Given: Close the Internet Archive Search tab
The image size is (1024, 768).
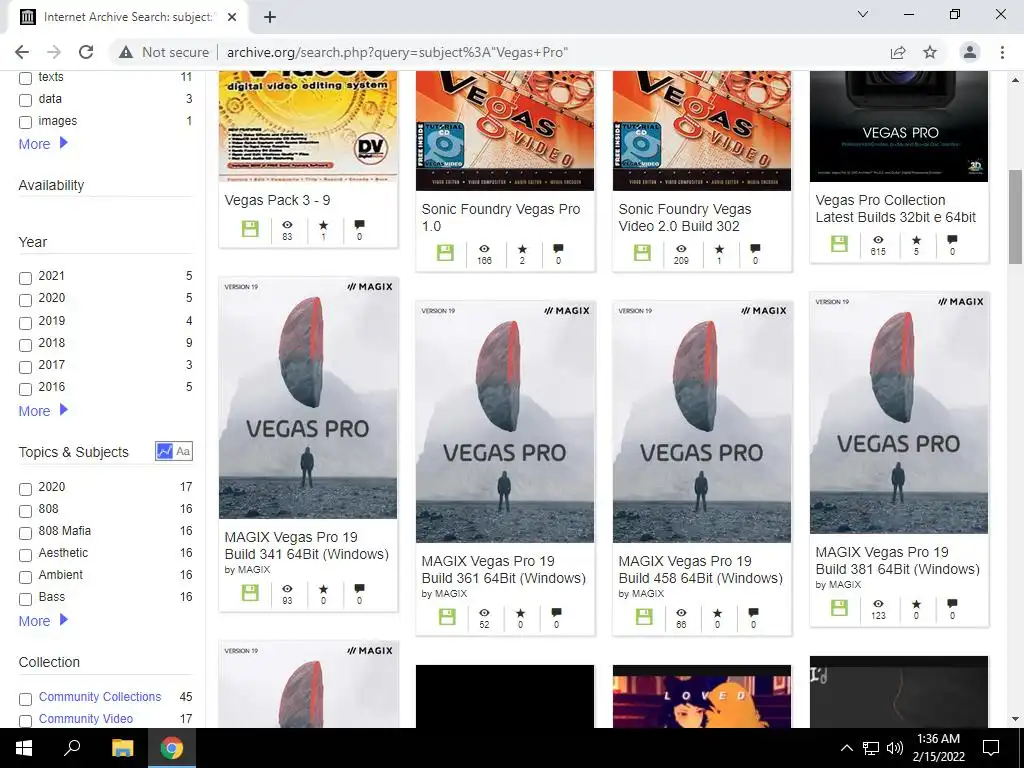Looking at the screenshot, I should coord(232,17).
